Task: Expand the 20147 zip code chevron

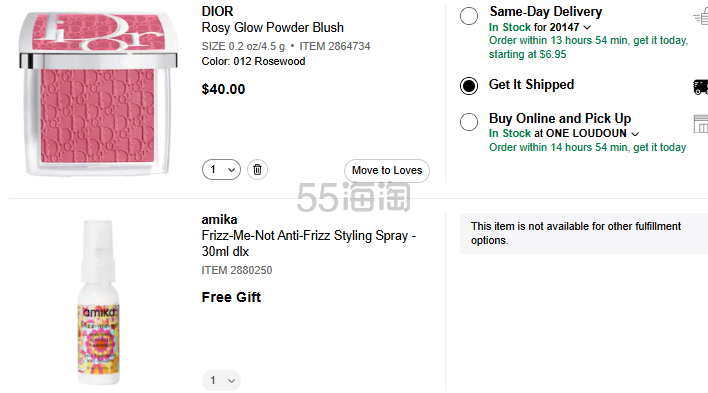Action: click(587, 28)
